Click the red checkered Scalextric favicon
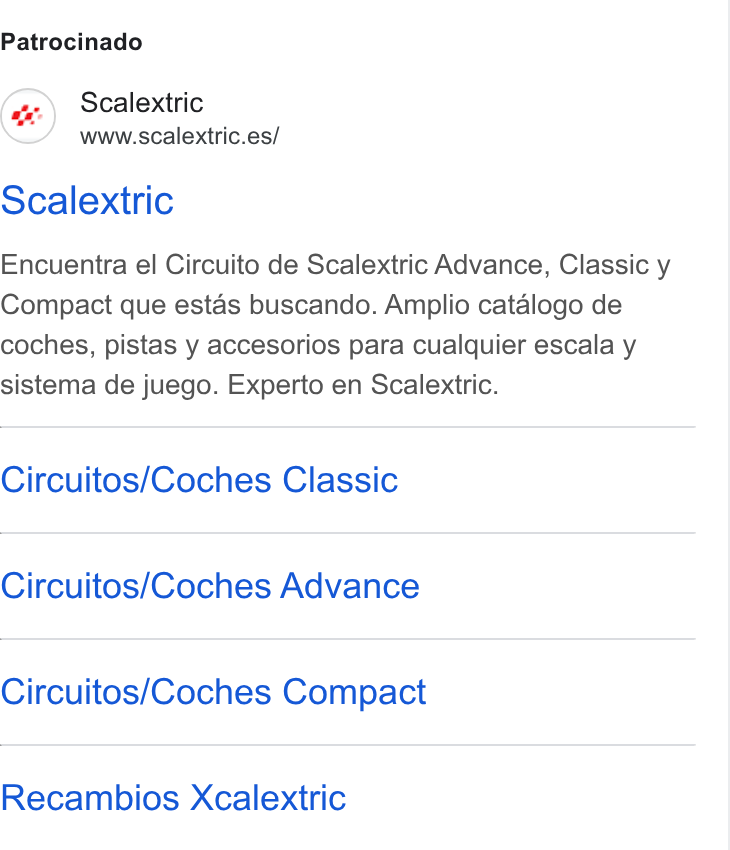Screen dimensions: 730x850 pyautogui.click(x=28, y=116)
